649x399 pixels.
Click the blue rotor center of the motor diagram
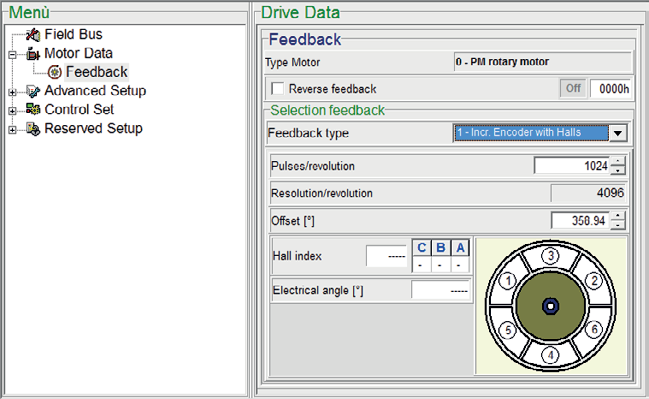(550, 306)
